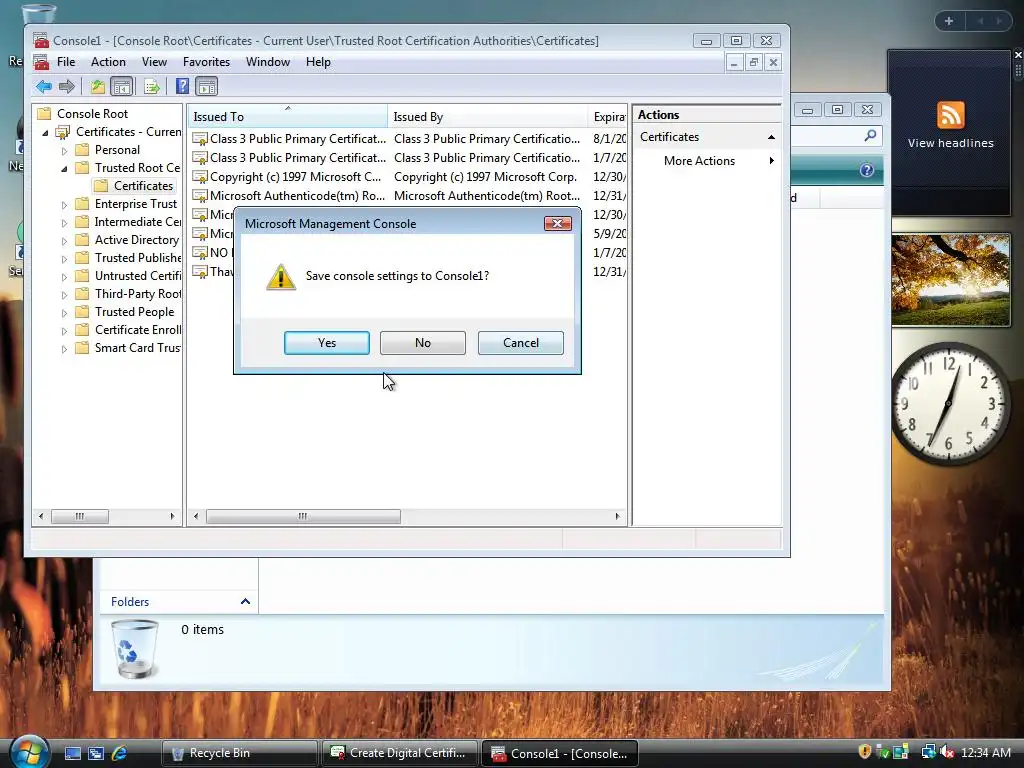Close the save settings dialog with X

(x=558, y=223)
